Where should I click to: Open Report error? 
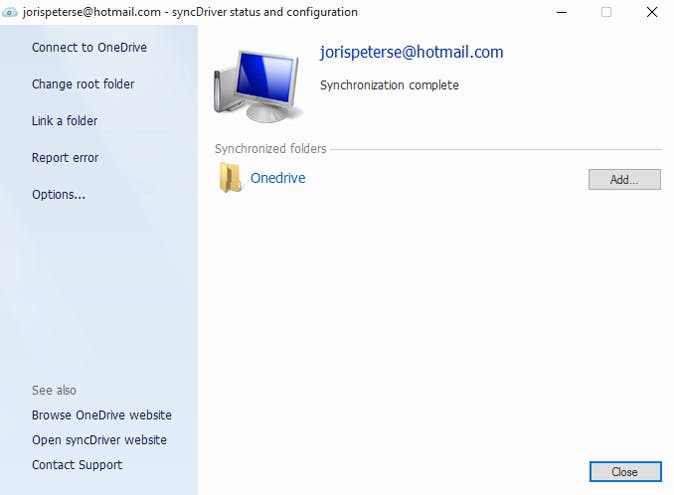(65, 158)
